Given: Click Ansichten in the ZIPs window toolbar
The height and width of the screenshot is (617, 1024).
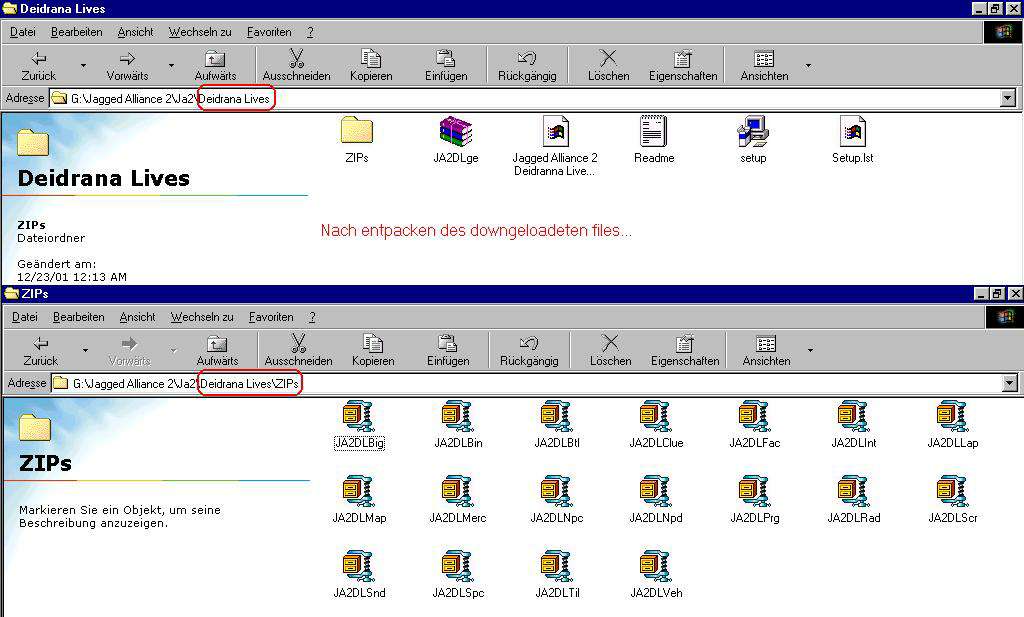Looking at the screenshot, I should (767, 351).
